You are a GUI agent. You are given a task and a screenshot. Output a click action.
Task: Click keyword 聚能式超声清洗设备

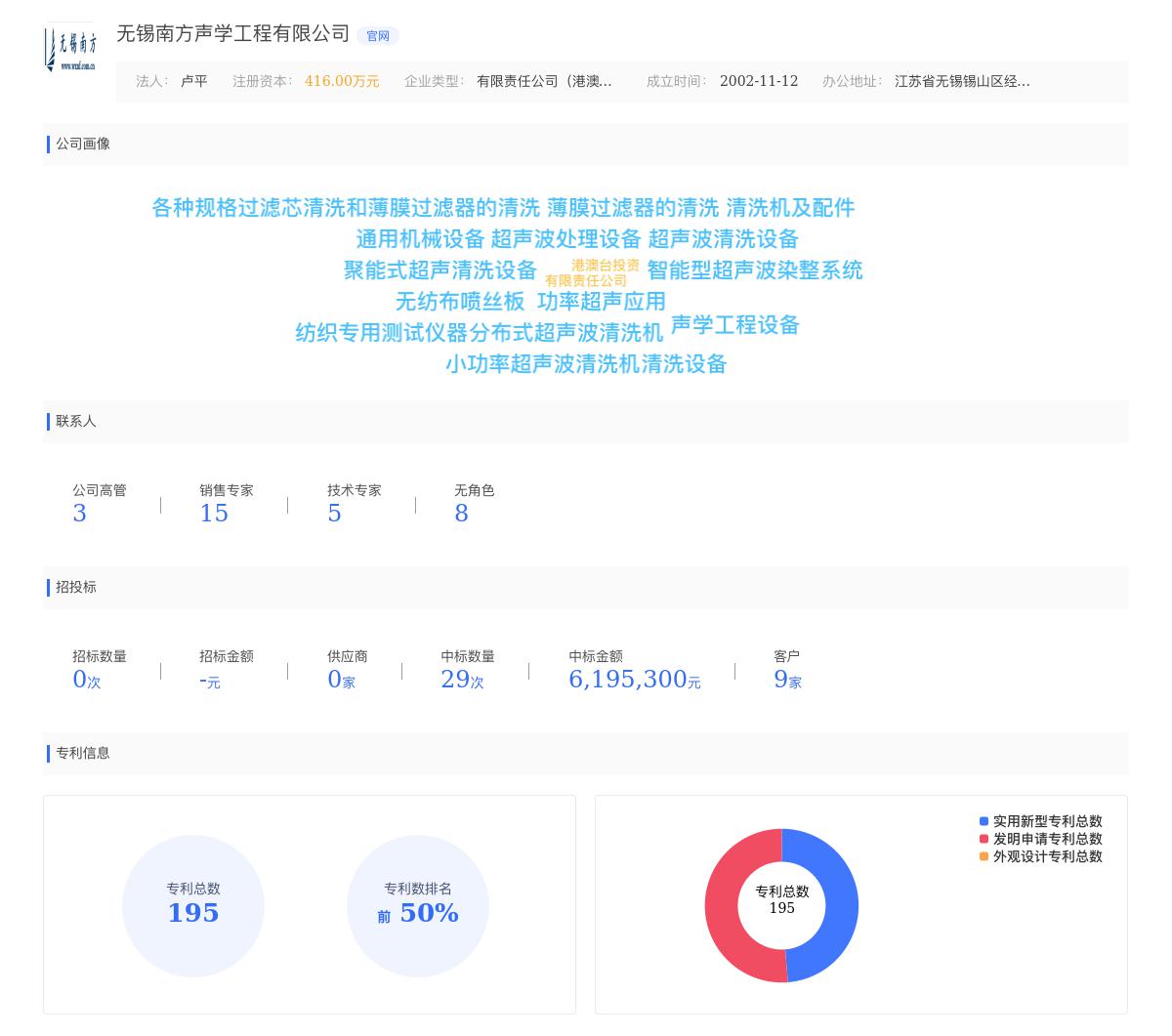pos(440,270)
